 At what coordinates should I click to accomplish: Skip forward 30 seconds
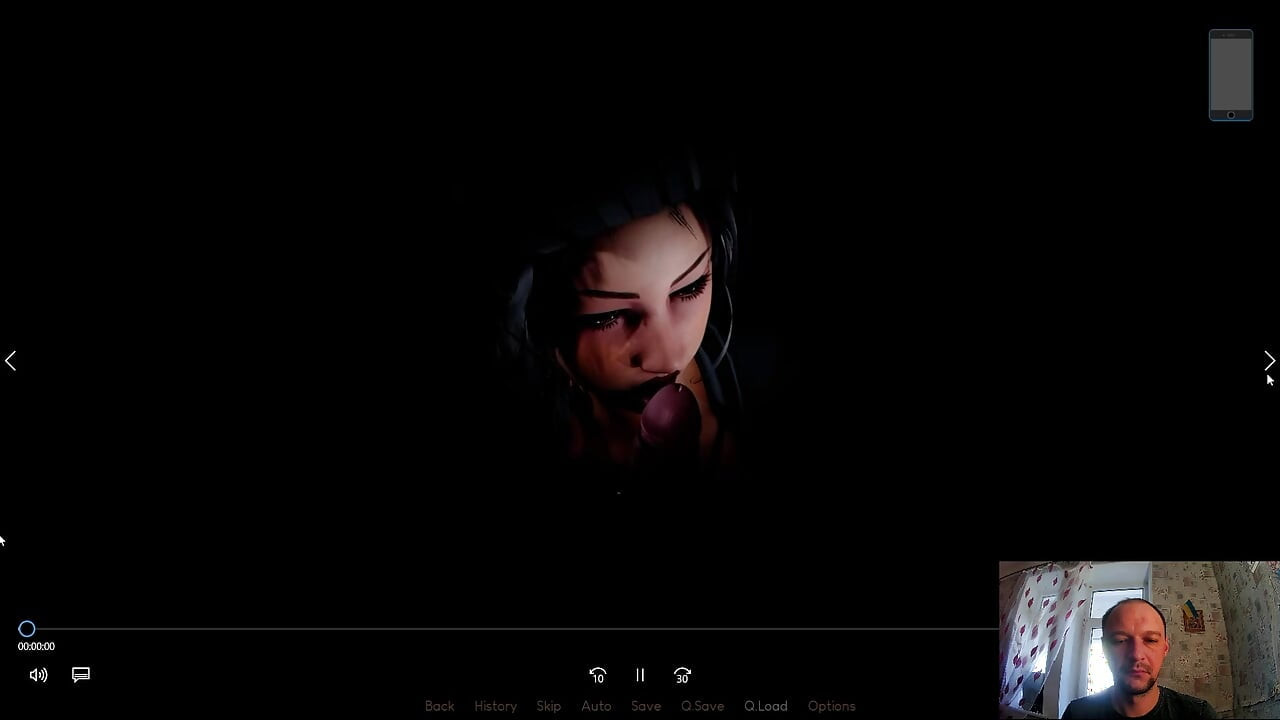tap(682, 676)
